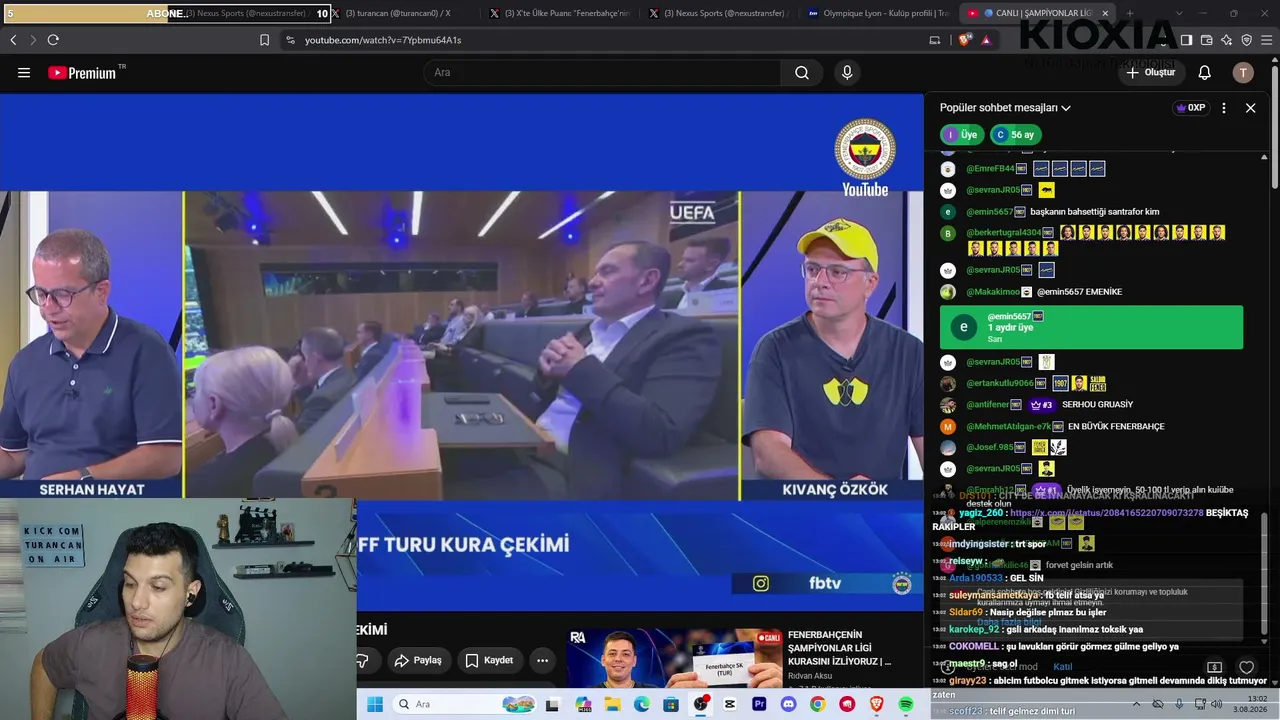Bookmark this page in the browser
Viewport: 1280px width, 720px height.
(x=264, y=40)
